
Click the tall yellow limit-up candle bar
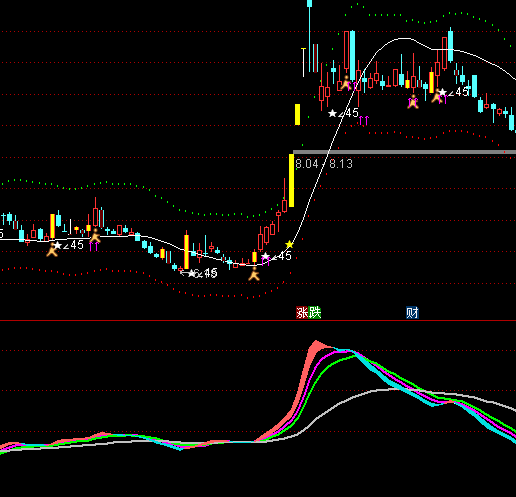click(291, 180)
